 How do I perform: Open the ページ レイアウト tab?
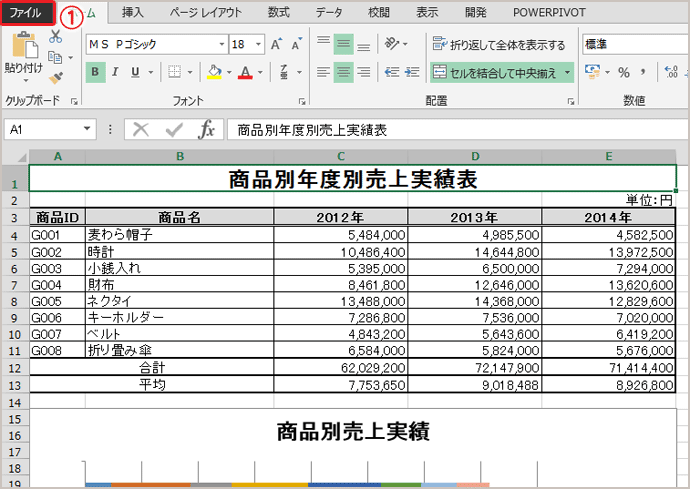[206, 12]
